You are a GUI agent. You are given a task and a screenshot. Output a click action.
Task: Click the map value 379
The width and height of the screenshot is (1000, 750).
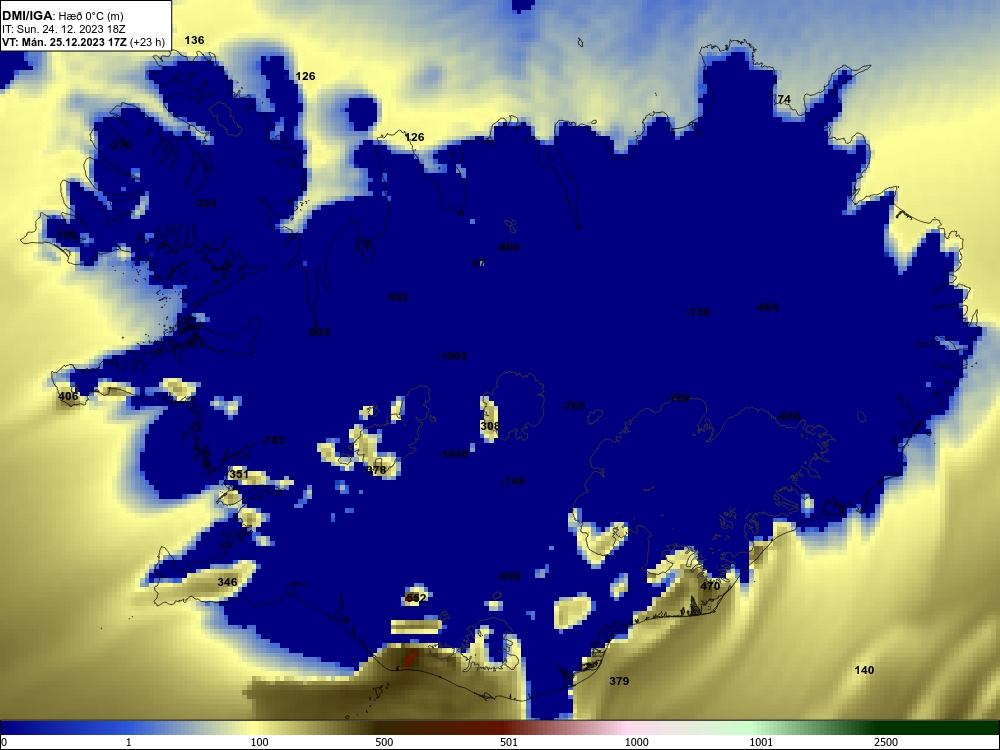pos(619,681)
